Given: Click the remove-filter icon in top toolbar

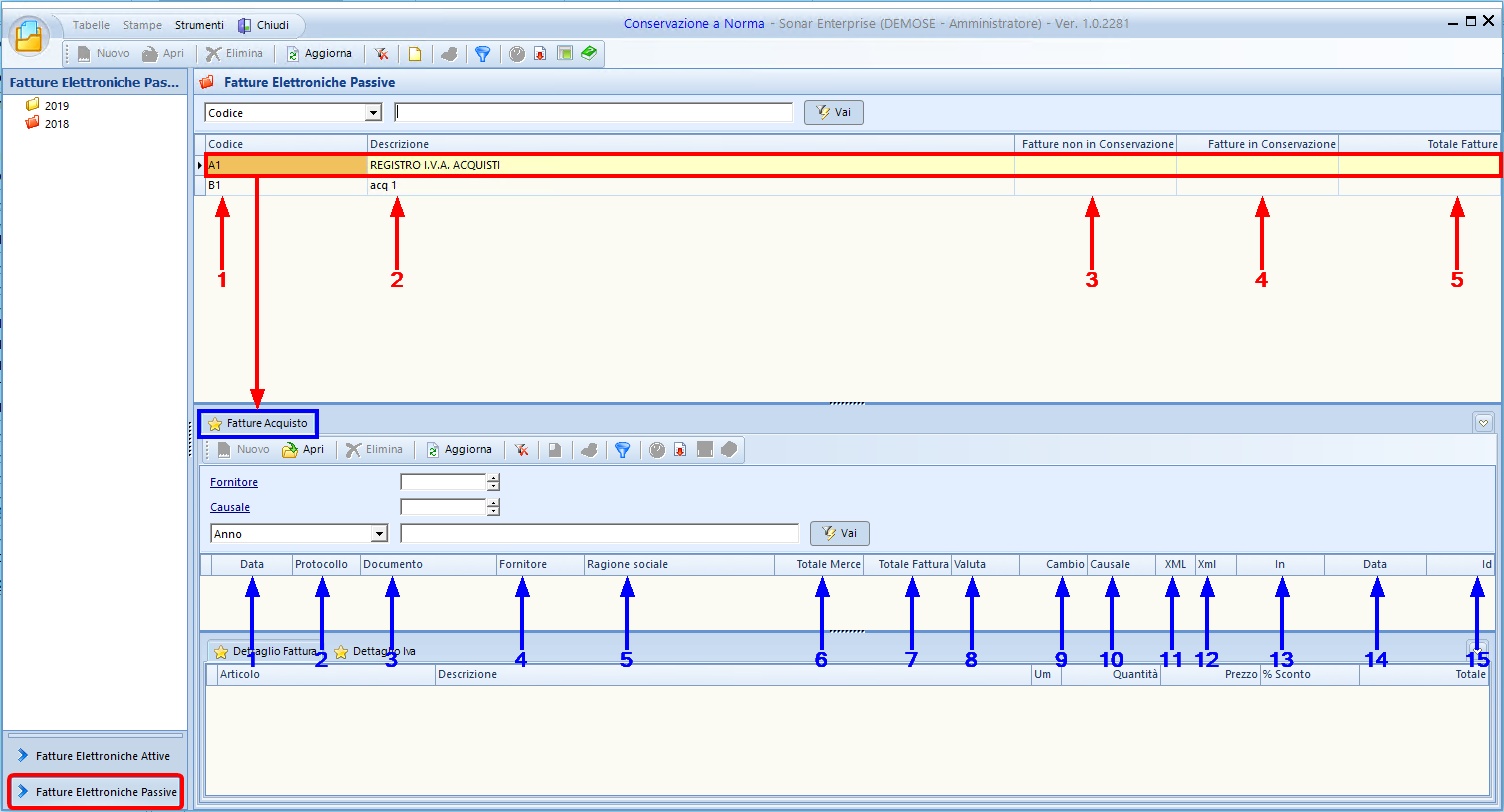Looking at the screenshot, I should 381,54.
